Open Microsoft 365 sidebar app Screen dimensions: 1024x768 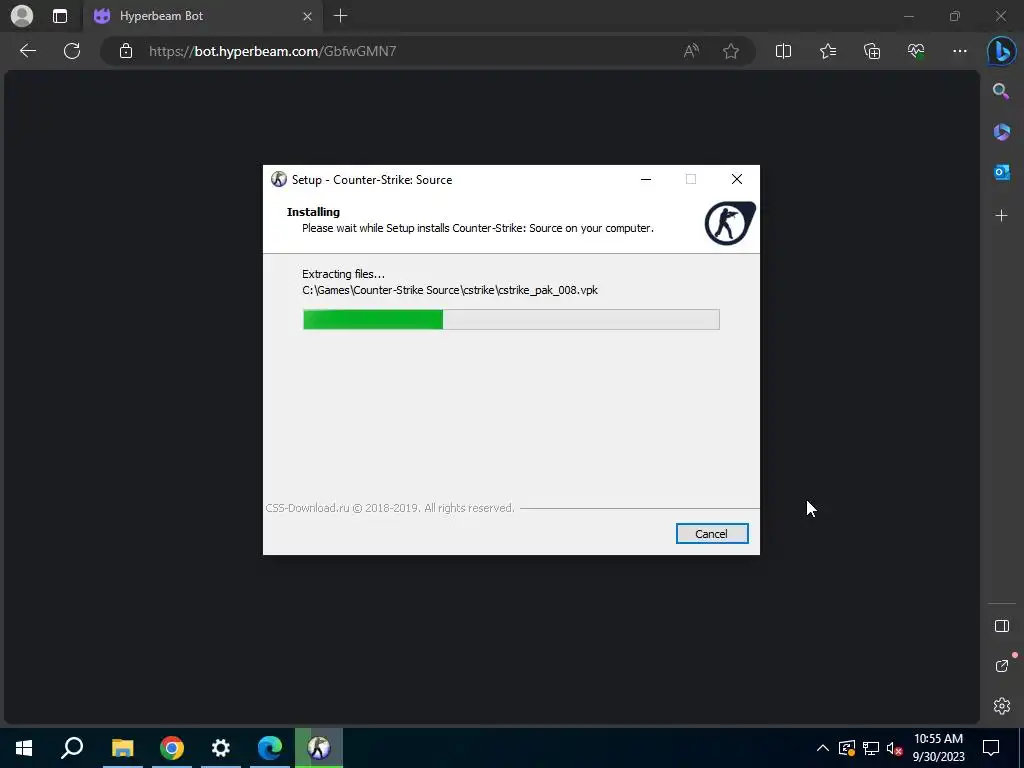click(x=1001, y=131)
